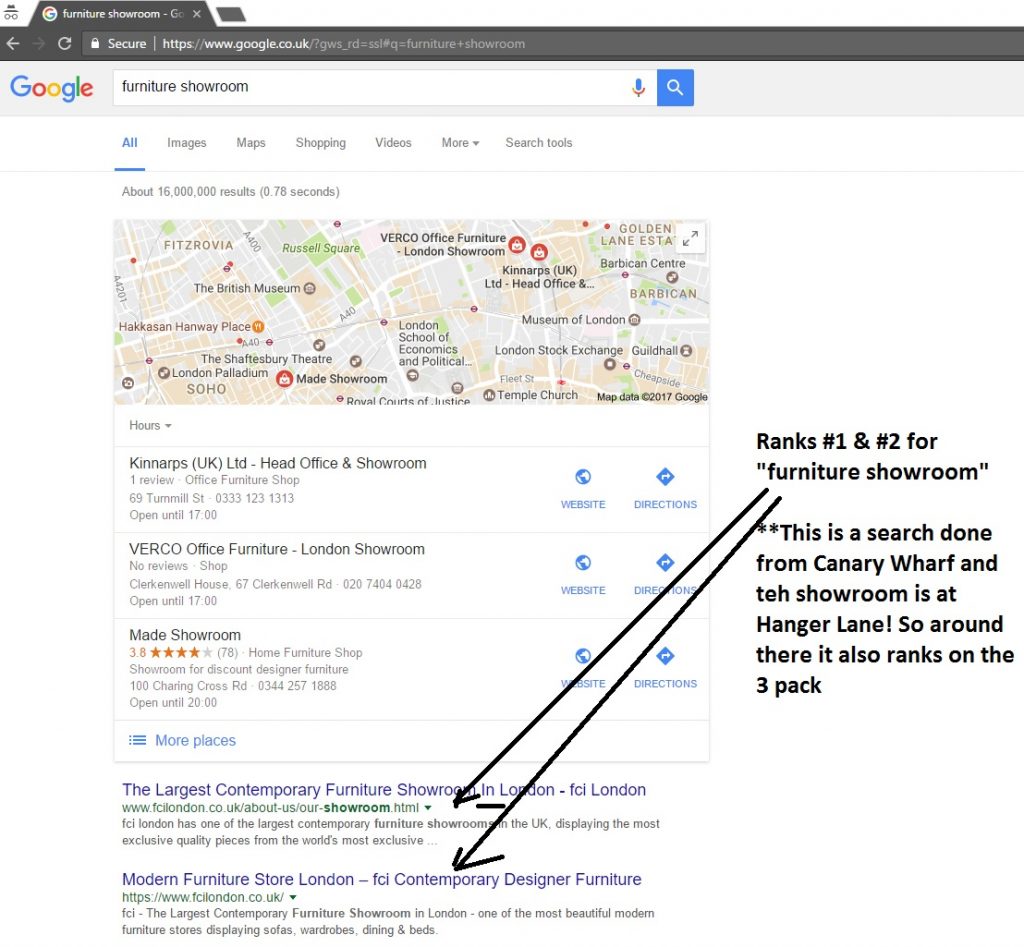Viewport: 1024px width, 947px height.
Task: Click the Hakkasan Hanway Place restaurant marker
Action: click(258, 327)
